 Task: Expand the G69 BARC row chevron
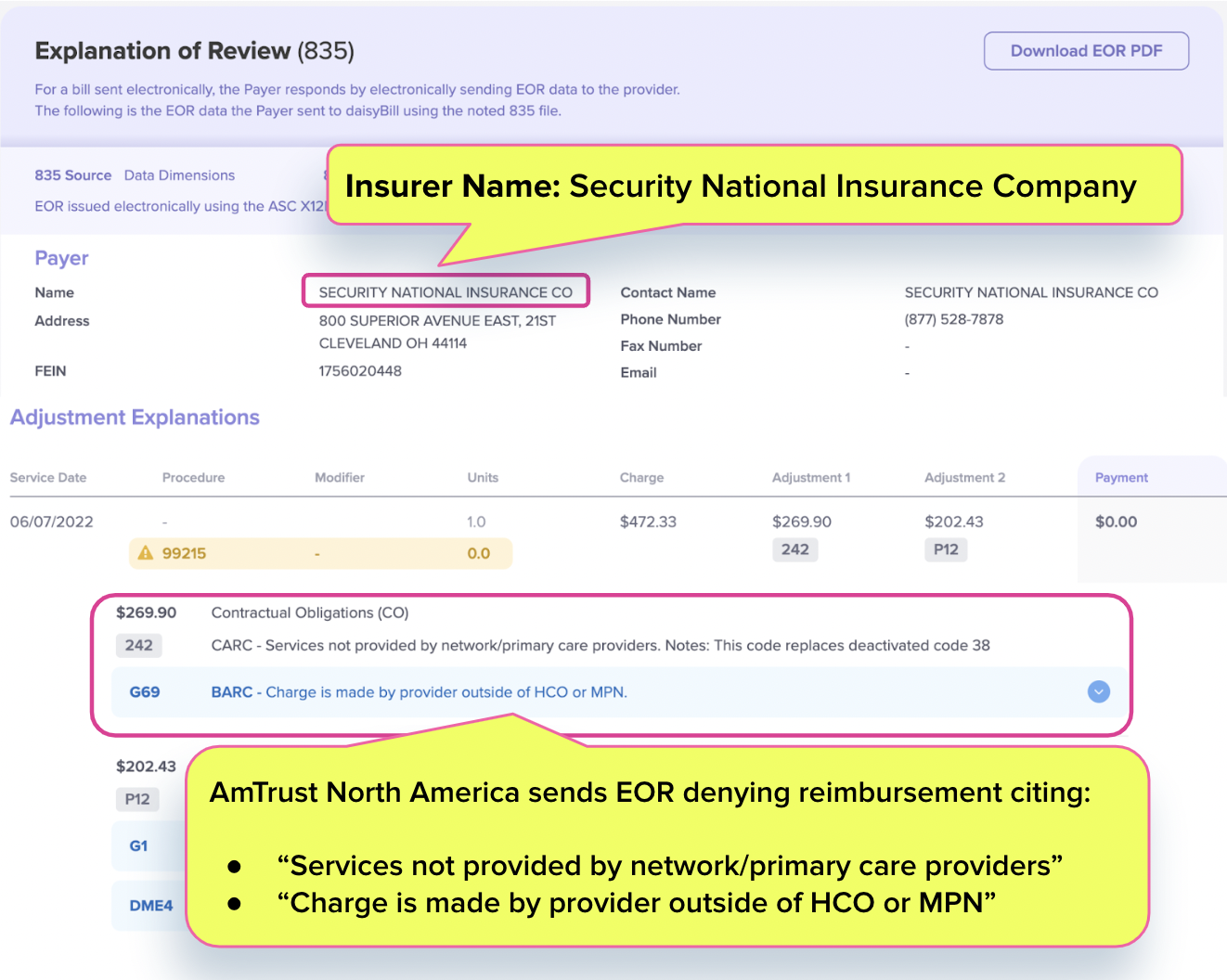coord(1098,691)
